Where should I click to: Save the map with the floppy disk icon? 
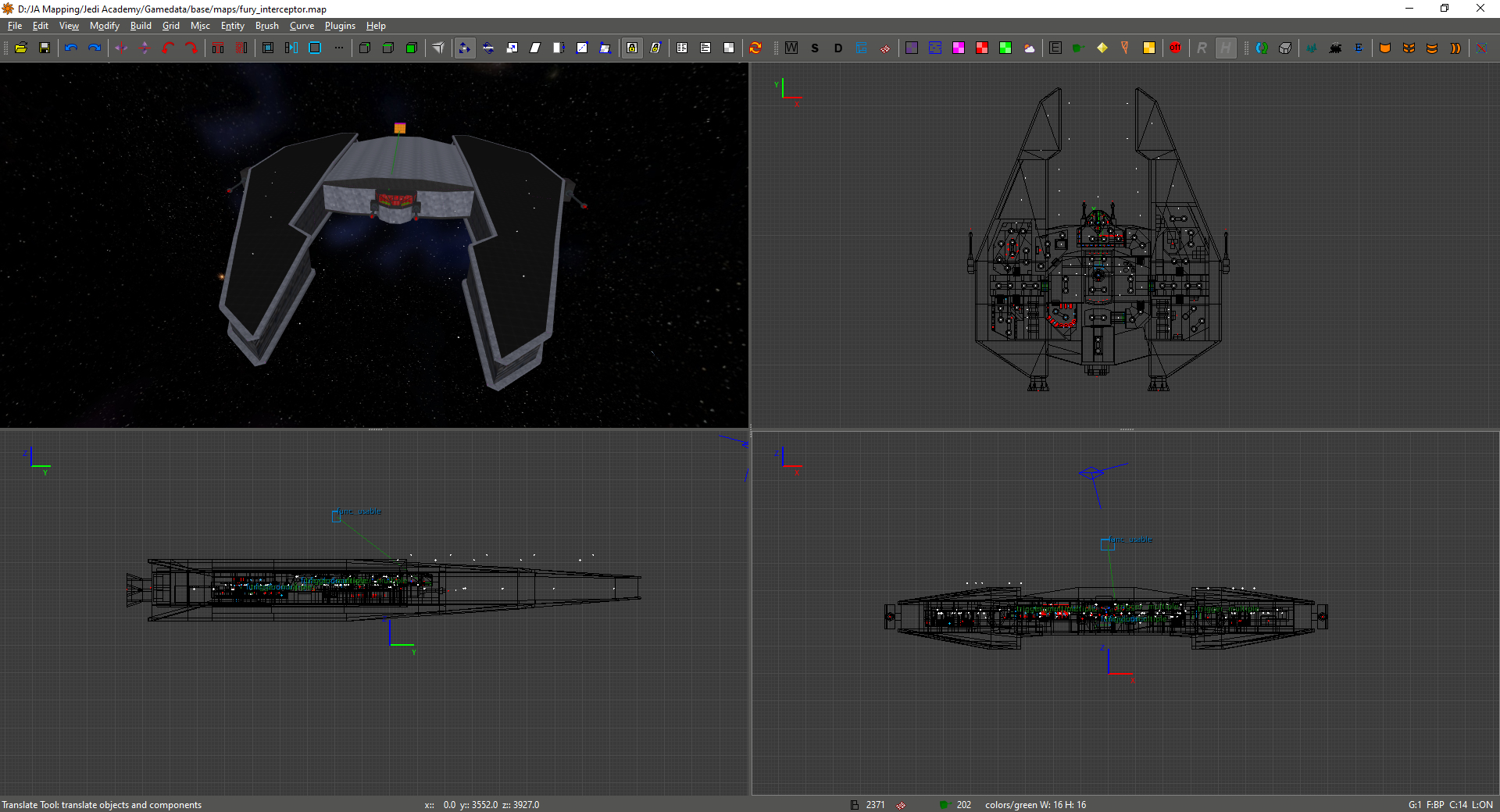(45, 48)
